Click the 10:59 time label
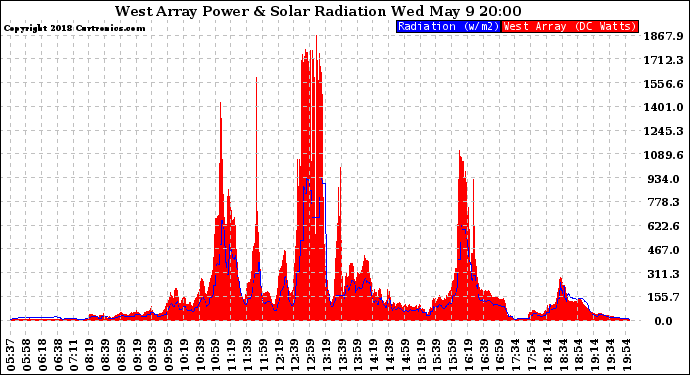Image resolution: width=690 pixels, height=375 pixels. 216,355
